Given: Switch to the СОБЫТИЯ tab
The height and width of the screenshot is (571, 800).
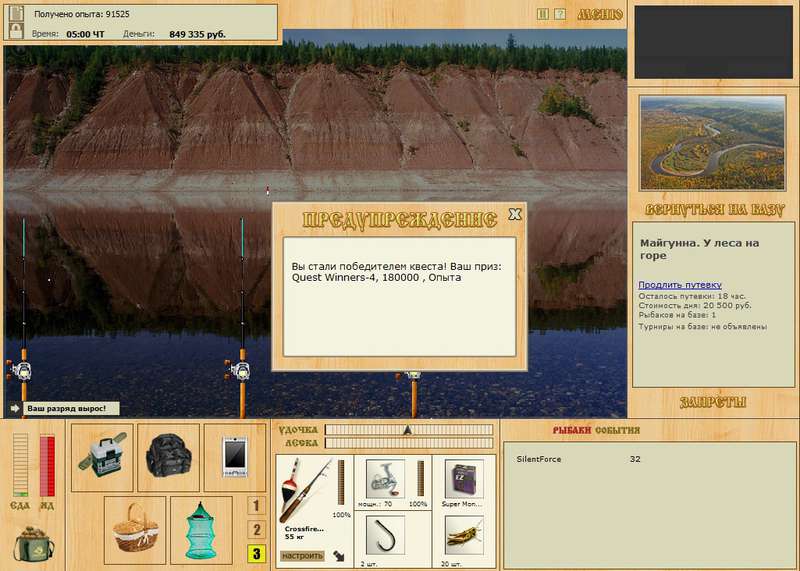Looking at the screenshot, I should pos(617,430).
